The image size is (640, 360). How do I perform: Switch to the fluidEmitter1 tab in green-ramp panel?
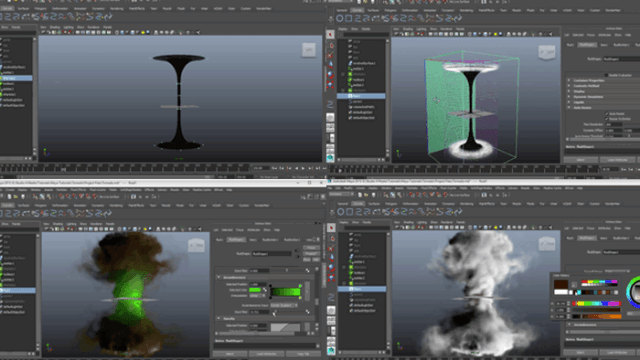tap(270, 240)
